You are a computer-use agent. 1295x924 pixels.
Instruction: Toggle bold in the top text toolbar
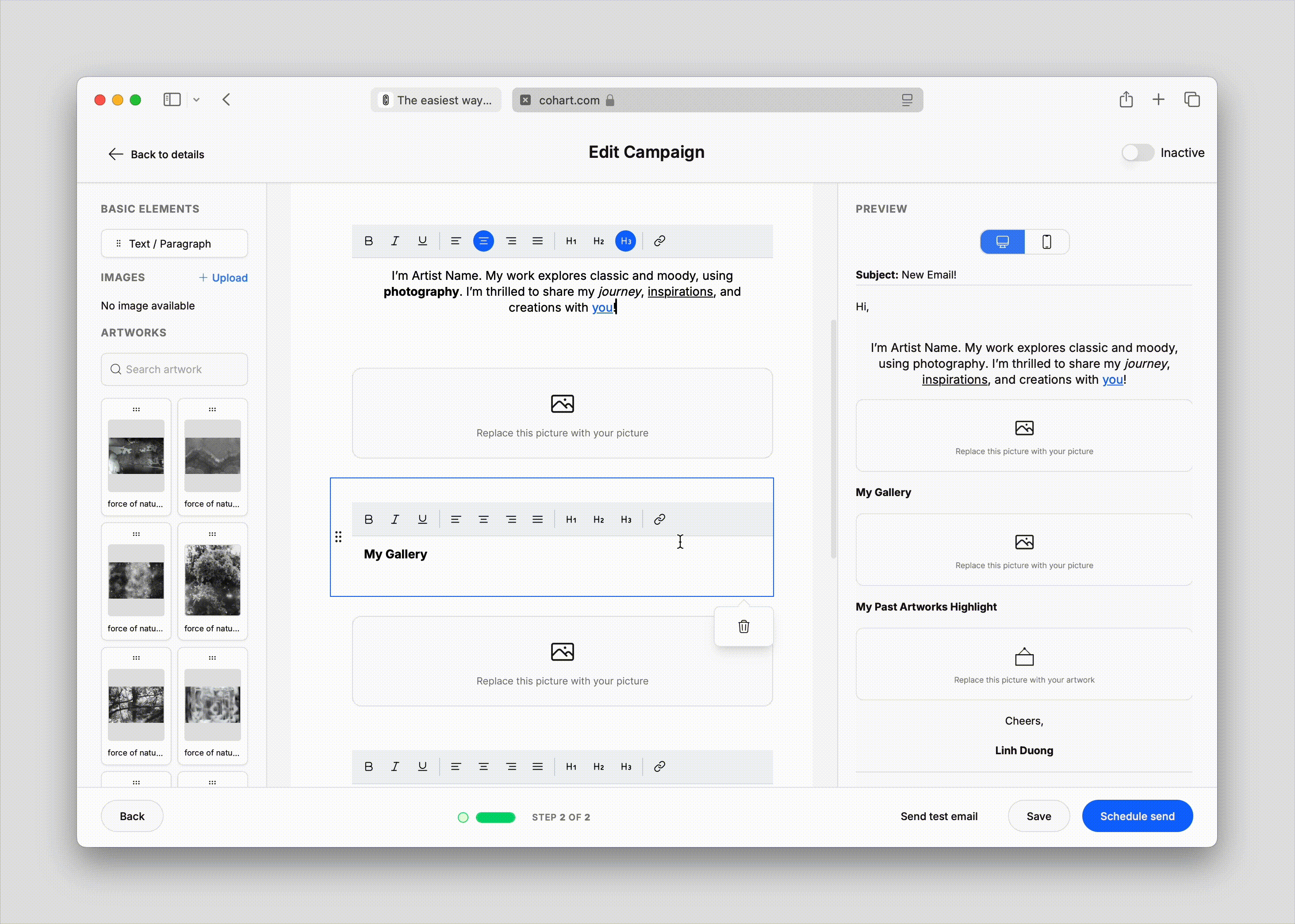[x=368, y=241]
